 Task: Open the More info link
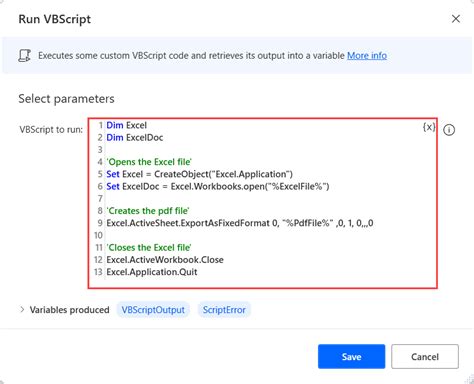[x=367, y=55]
